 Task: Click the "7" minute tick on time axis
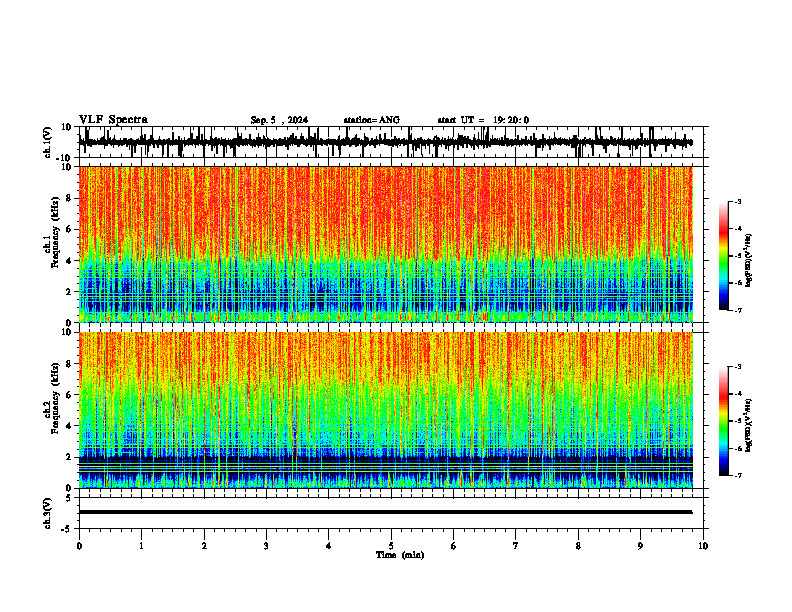516,546
